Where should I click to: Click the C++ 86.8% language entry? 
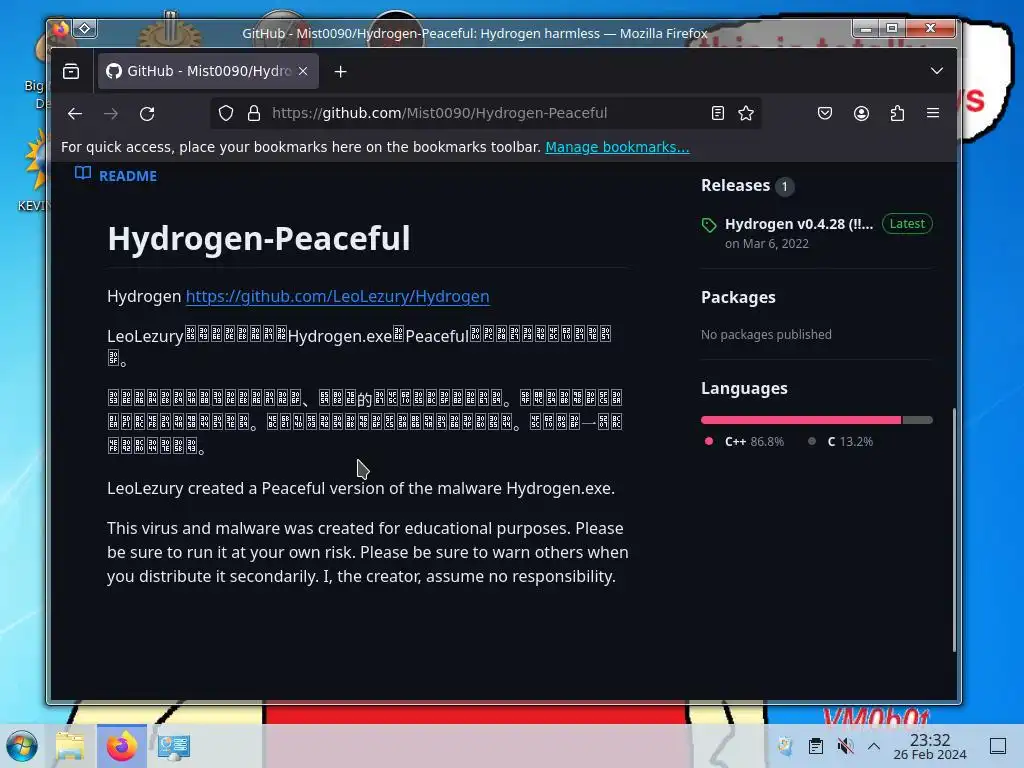744,441
